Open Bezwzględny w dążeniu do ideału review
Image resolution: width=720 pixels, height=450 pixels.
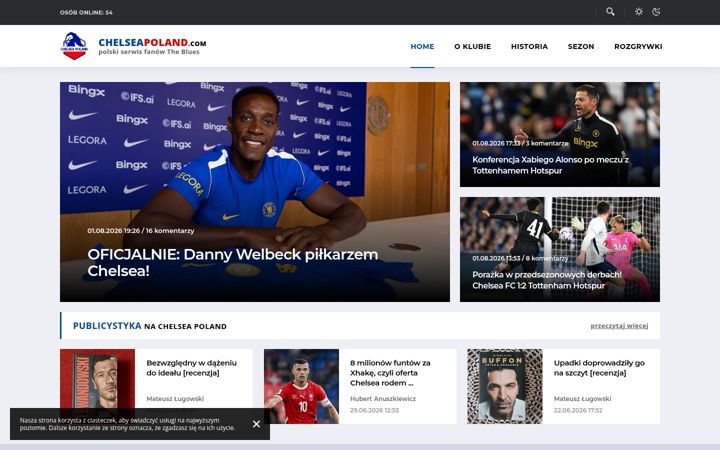coord(191,368)
